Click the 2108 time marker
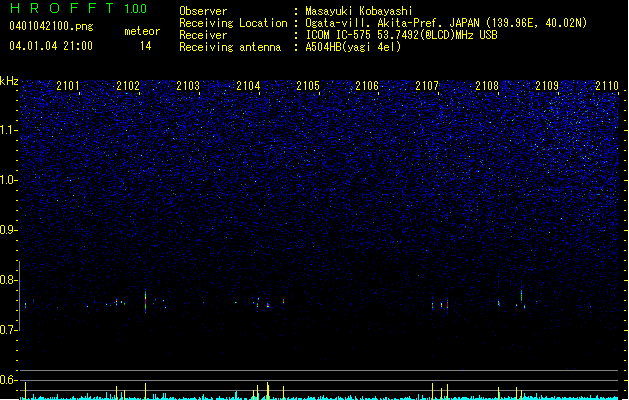The height and width of the screenshot is (400, 629). pyautogui.click(x=487, y=86)
